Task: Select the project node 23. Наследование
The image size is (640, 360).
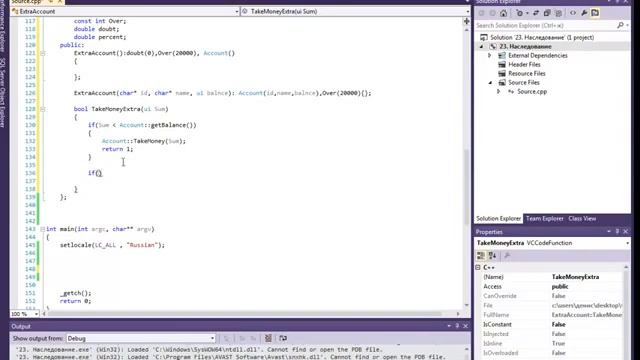Action: tap(525, 46)
